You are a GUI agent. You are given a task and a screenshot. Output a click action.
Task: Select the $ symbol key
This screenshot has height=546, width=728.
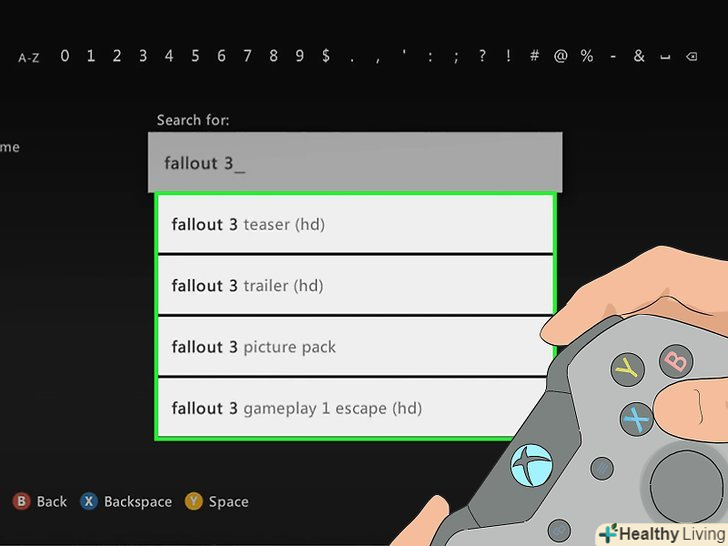coord(326,56)
